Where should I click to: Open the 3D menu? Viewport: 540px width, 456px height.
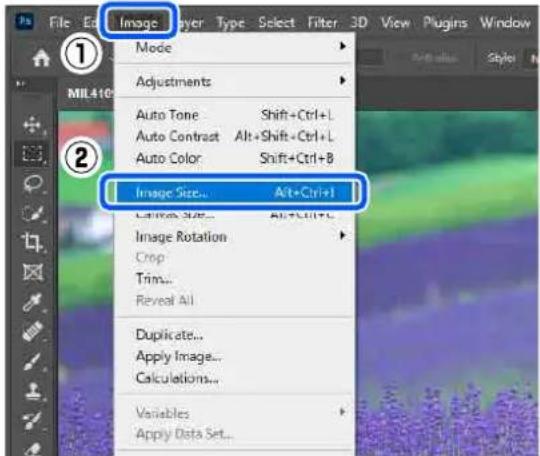pos(359,23)
